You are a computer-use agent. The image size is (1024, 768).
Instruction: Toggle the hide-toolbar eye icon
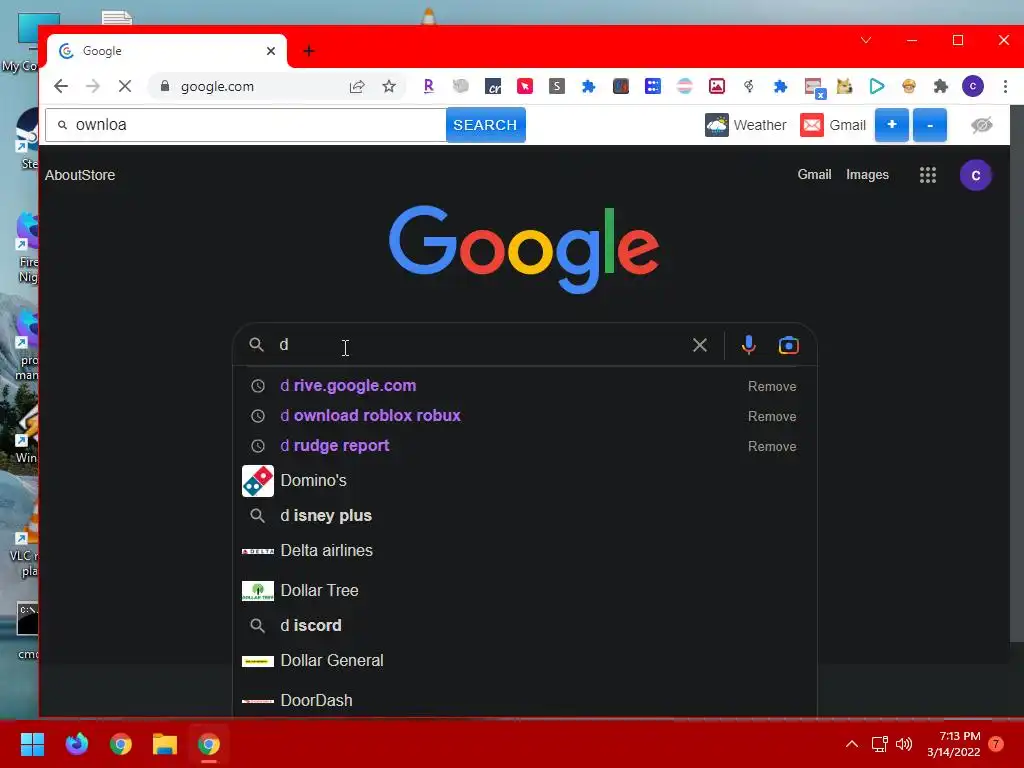coord(982,125)
